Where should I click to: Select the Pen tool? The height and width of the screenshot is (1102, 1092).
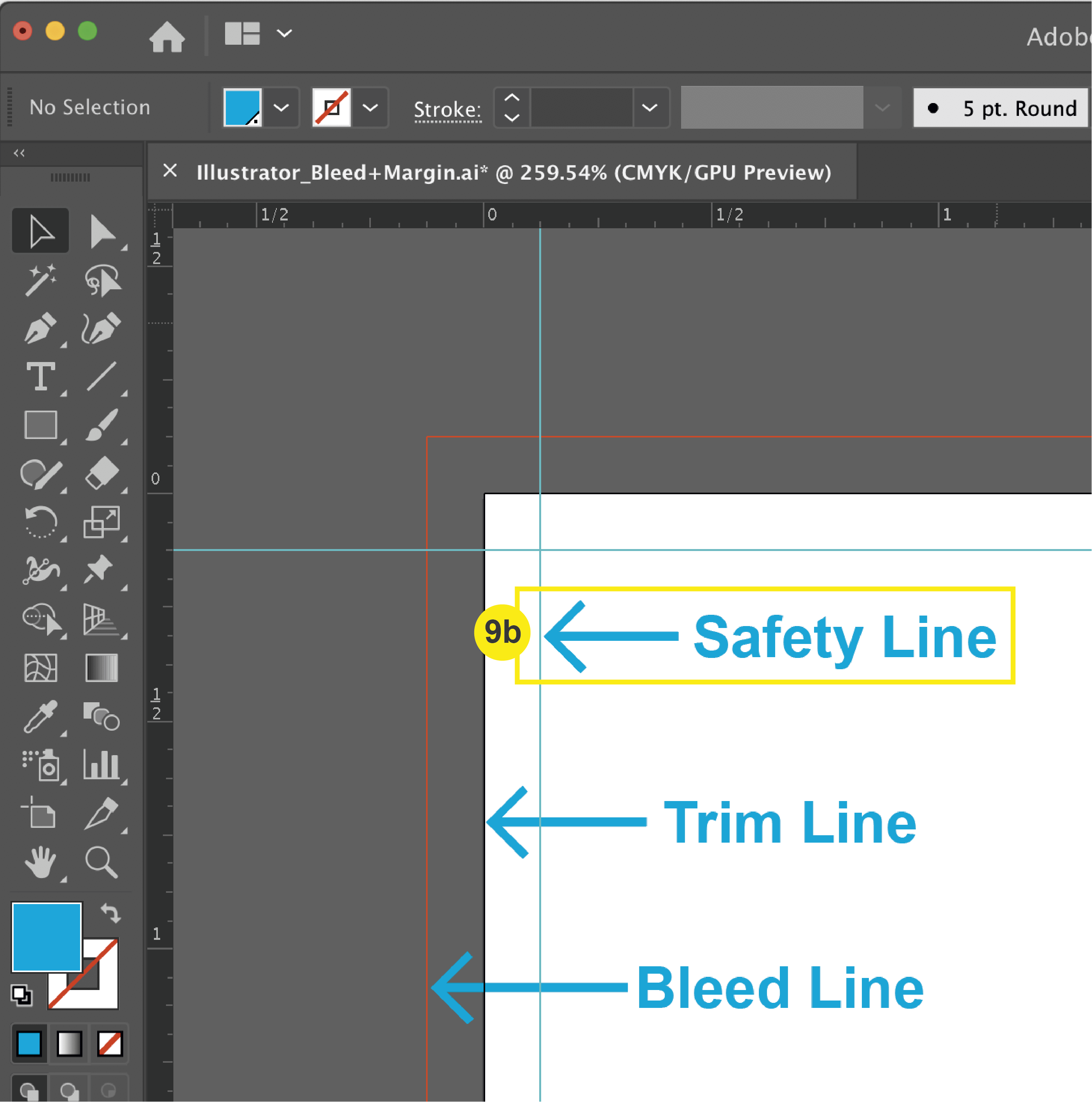(x=41, y=328)
